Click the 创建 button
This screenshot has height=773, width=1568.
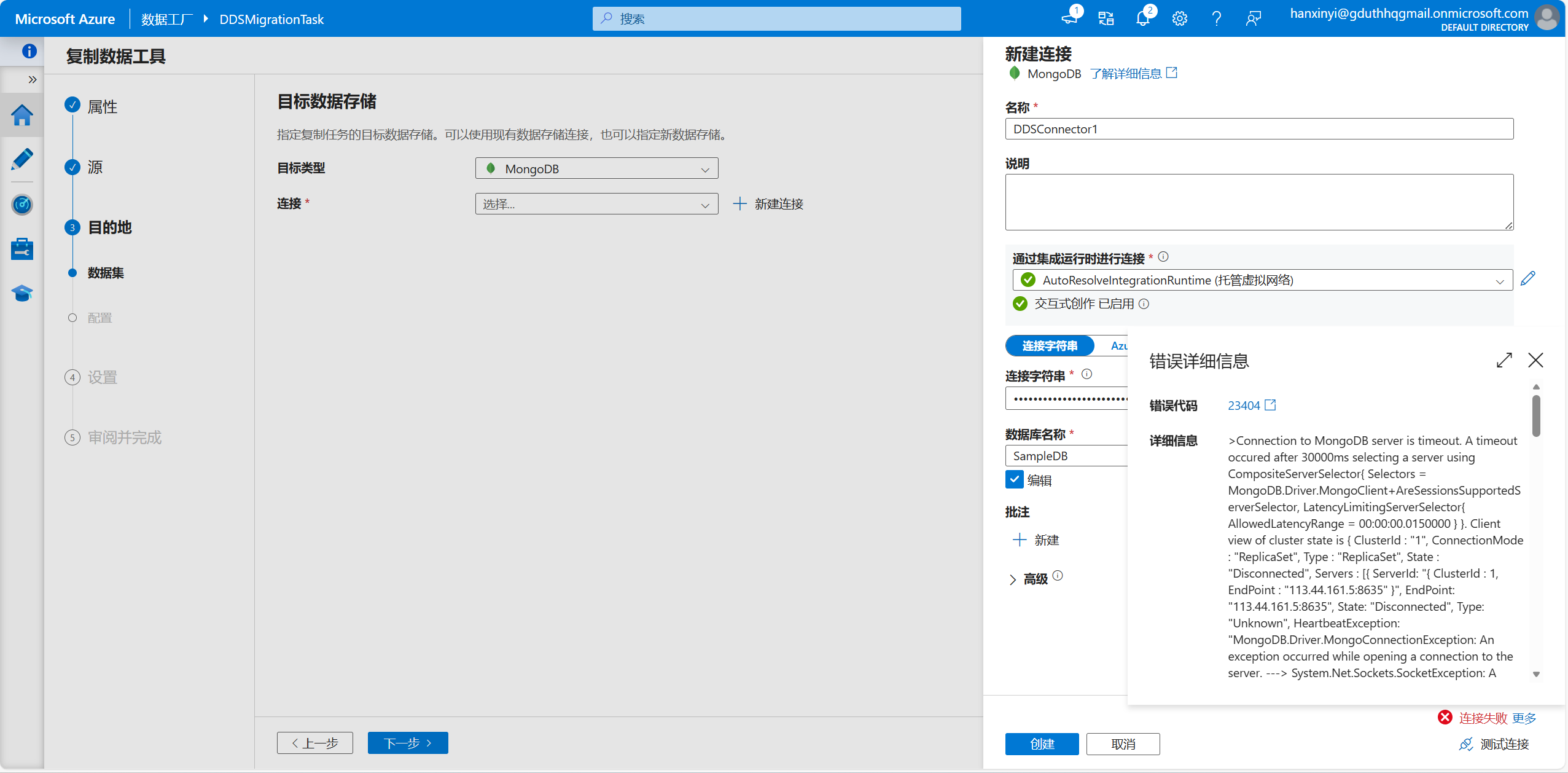(1042, 744)
